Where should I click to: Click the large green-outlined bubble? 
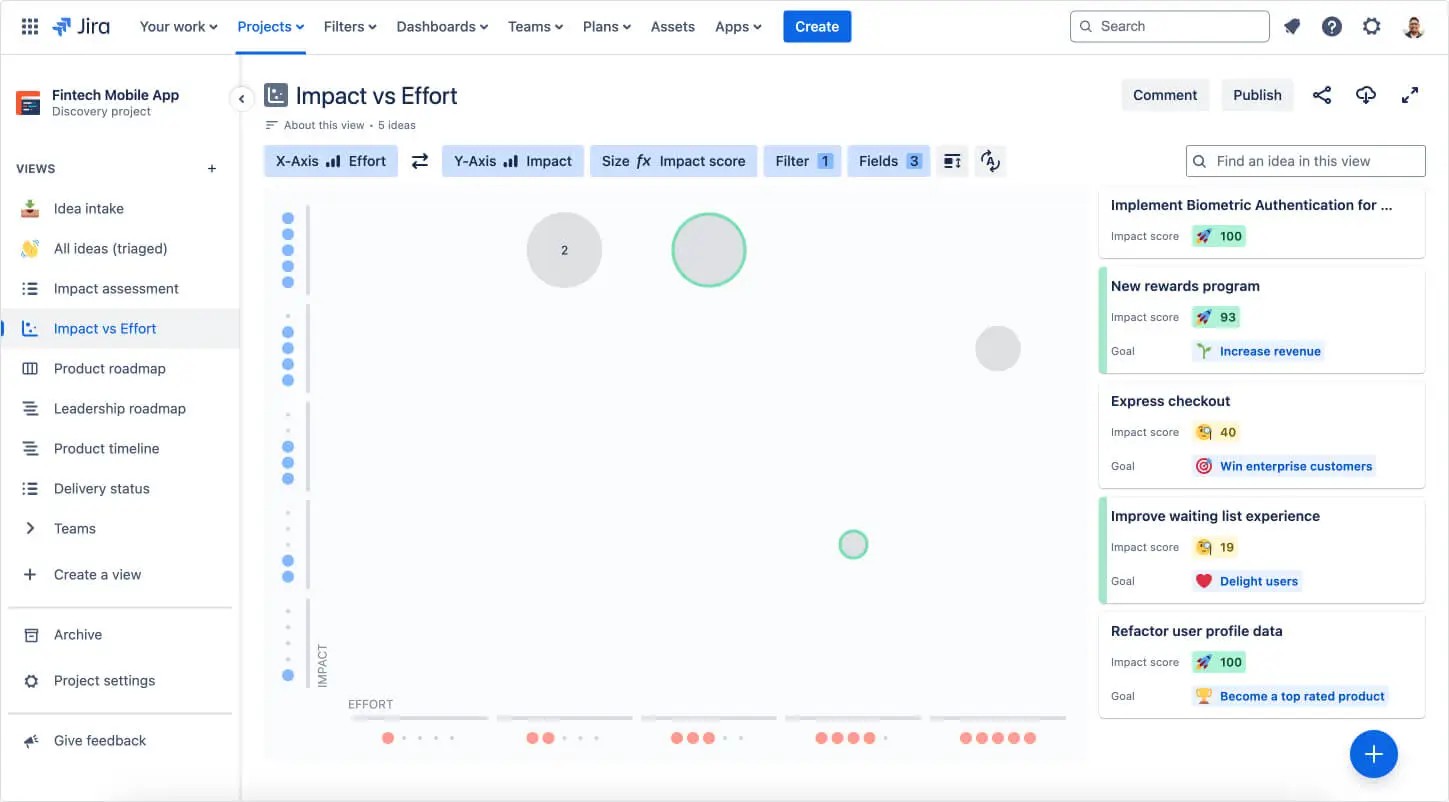point(709,250)
